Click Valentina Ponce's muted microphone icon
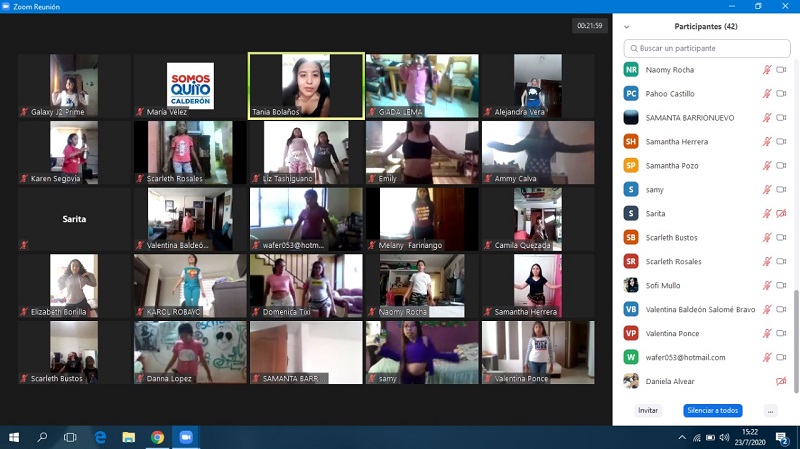Screen dimensions: 800x449 767,334
